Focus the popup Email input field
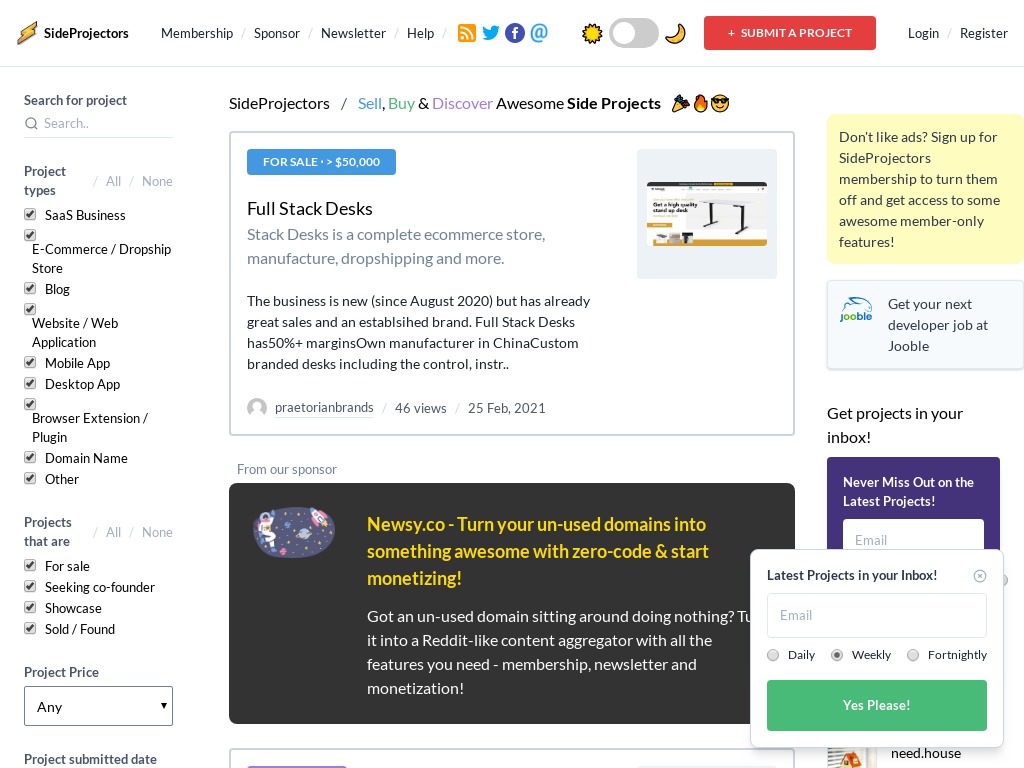This screenshot has width=1024, height=768. coord(876,615)
